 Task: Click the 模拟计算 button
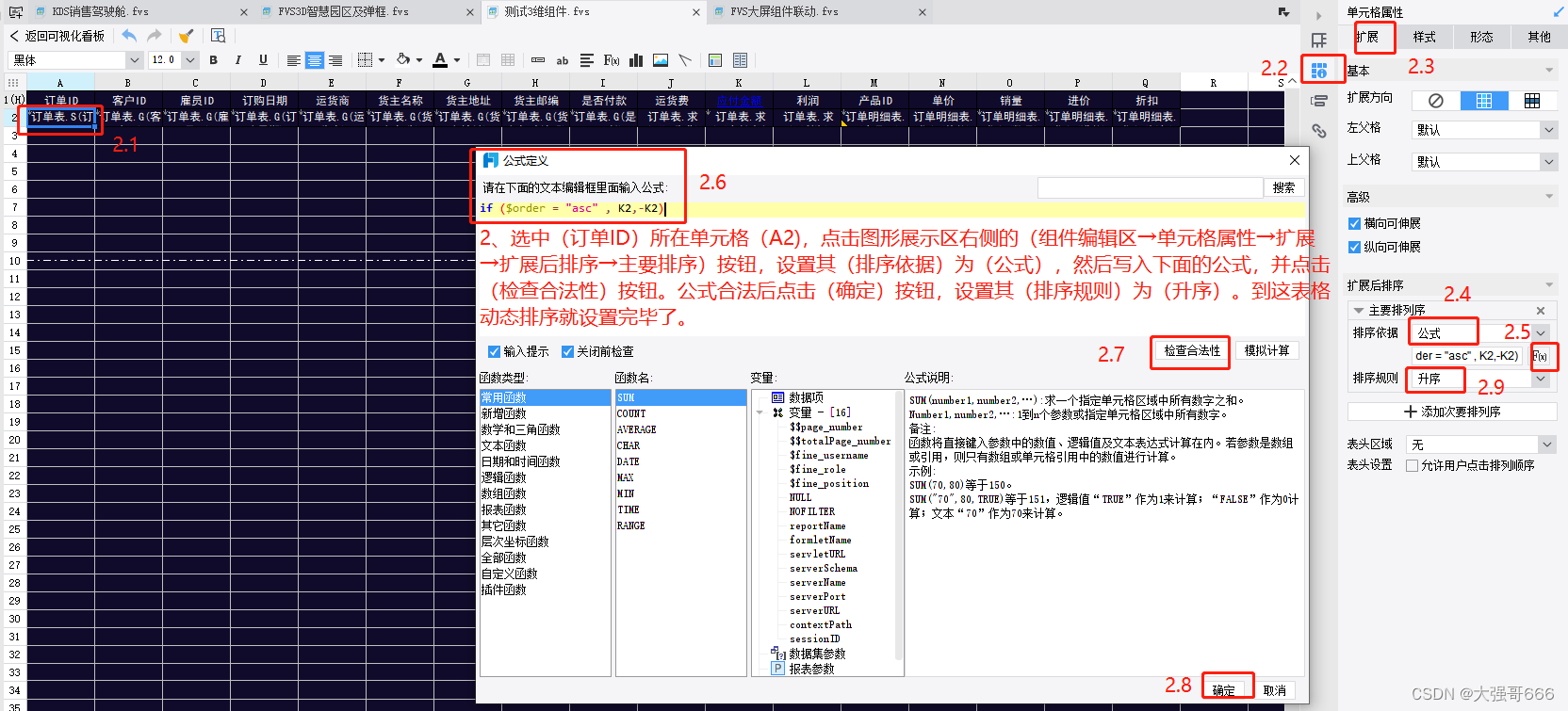click(1266, 350)
